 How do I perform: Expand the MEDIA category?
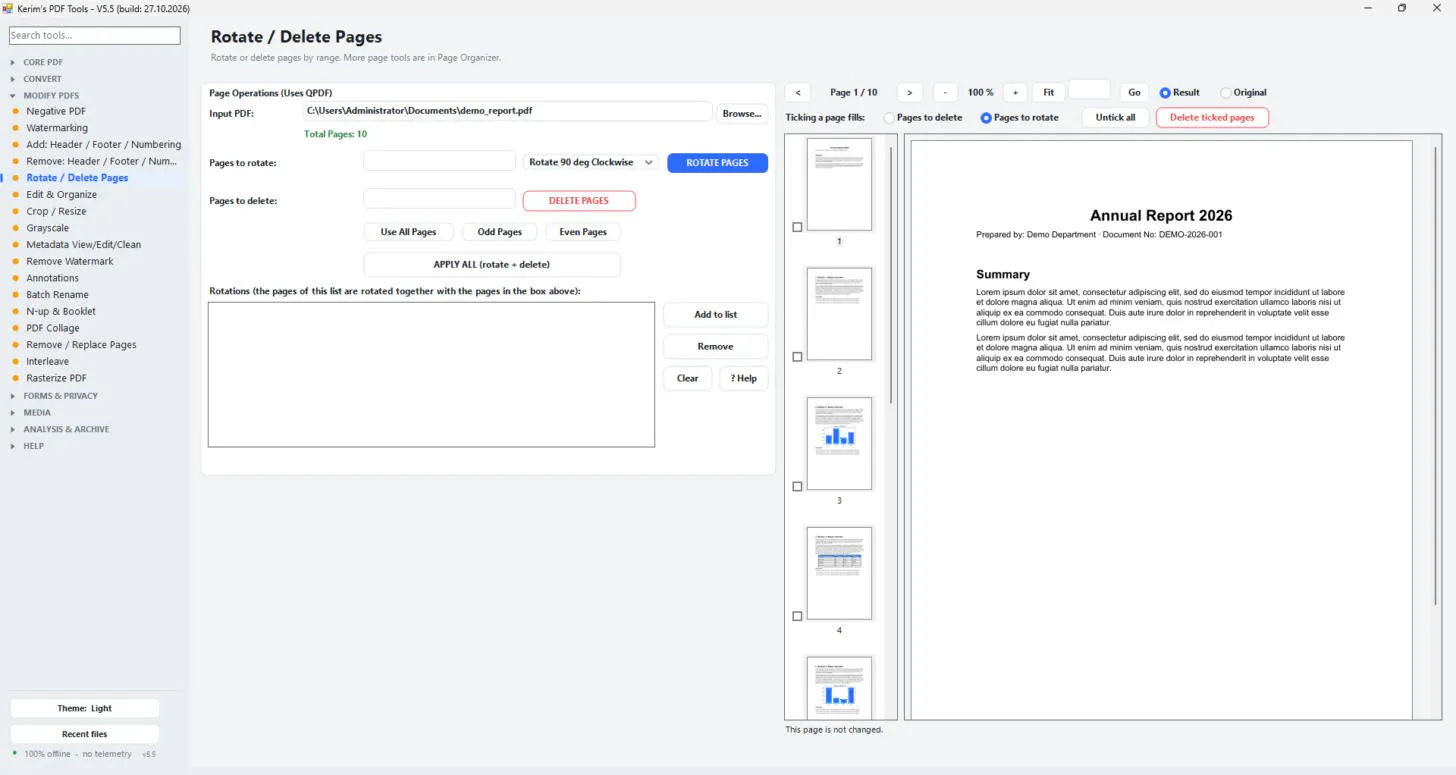click(37, 412)
